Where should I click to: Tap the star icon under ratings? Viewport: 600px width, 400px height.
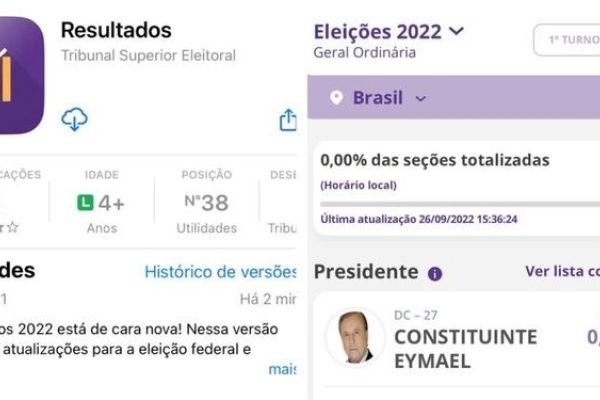point(13,227)
